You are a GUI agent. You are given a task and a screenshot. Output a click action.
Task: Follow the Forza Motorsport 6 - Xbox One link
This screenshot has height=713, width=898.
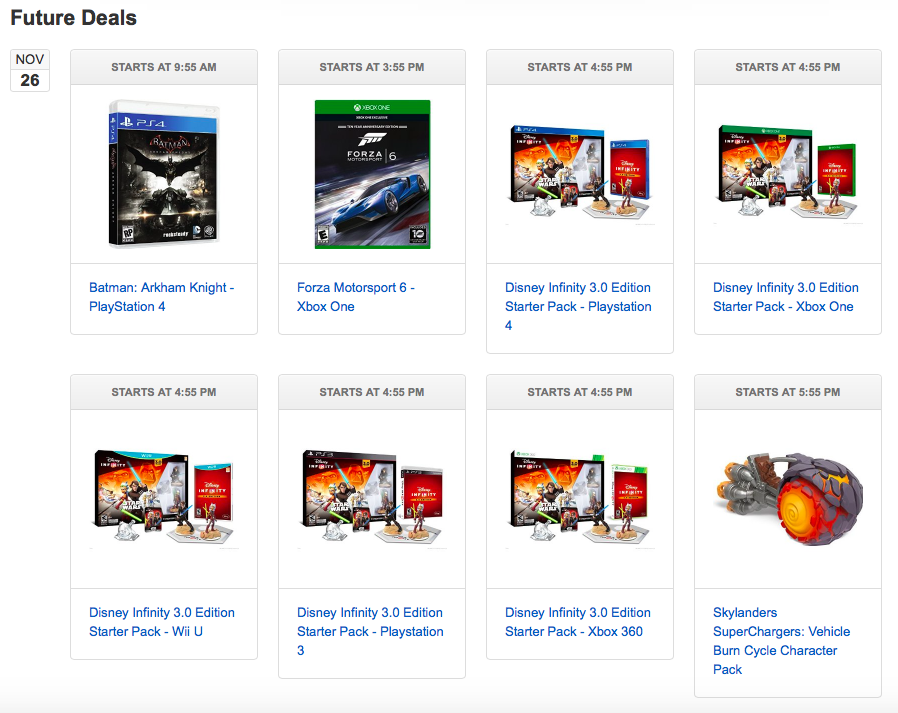(356, 297)
